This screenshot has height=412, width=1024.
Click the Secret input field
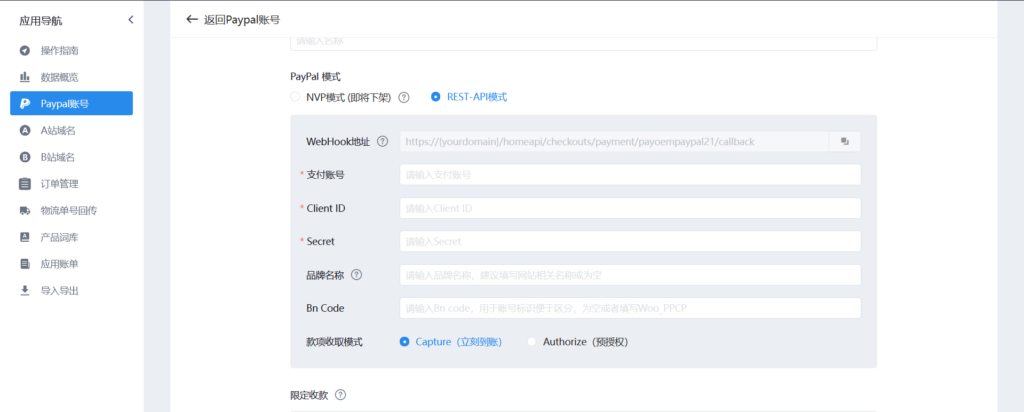point(629,241)
